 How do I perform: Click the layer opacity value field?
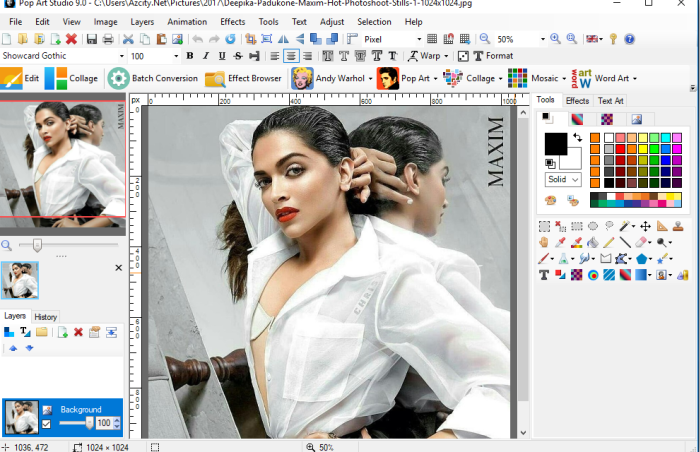[x=104, y=423]
